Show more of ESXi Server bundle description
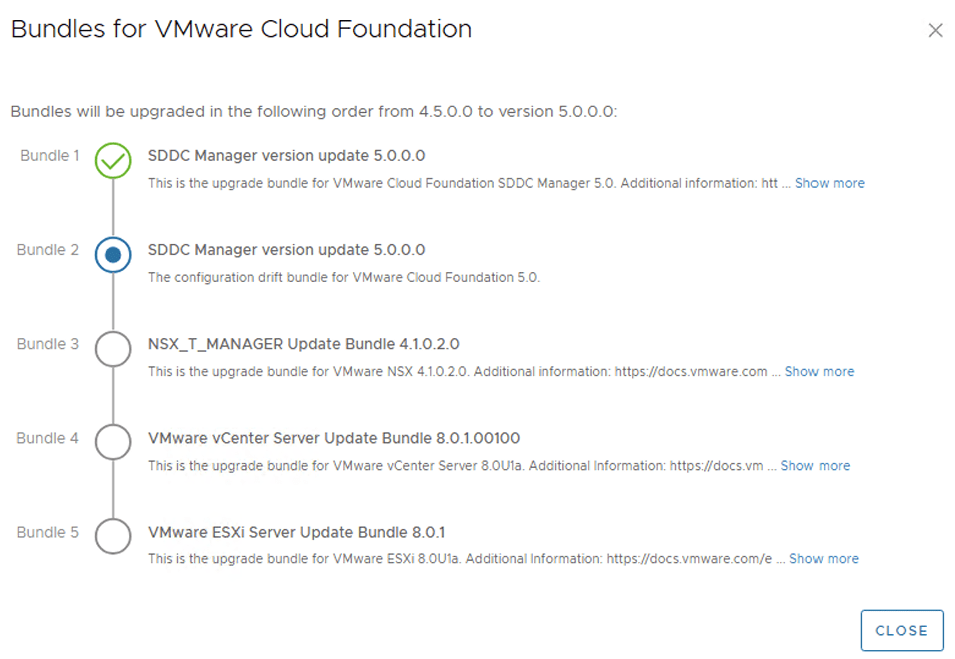Viewport: 955px width, 659px height. pyautogui.click(x=823, y=559)
